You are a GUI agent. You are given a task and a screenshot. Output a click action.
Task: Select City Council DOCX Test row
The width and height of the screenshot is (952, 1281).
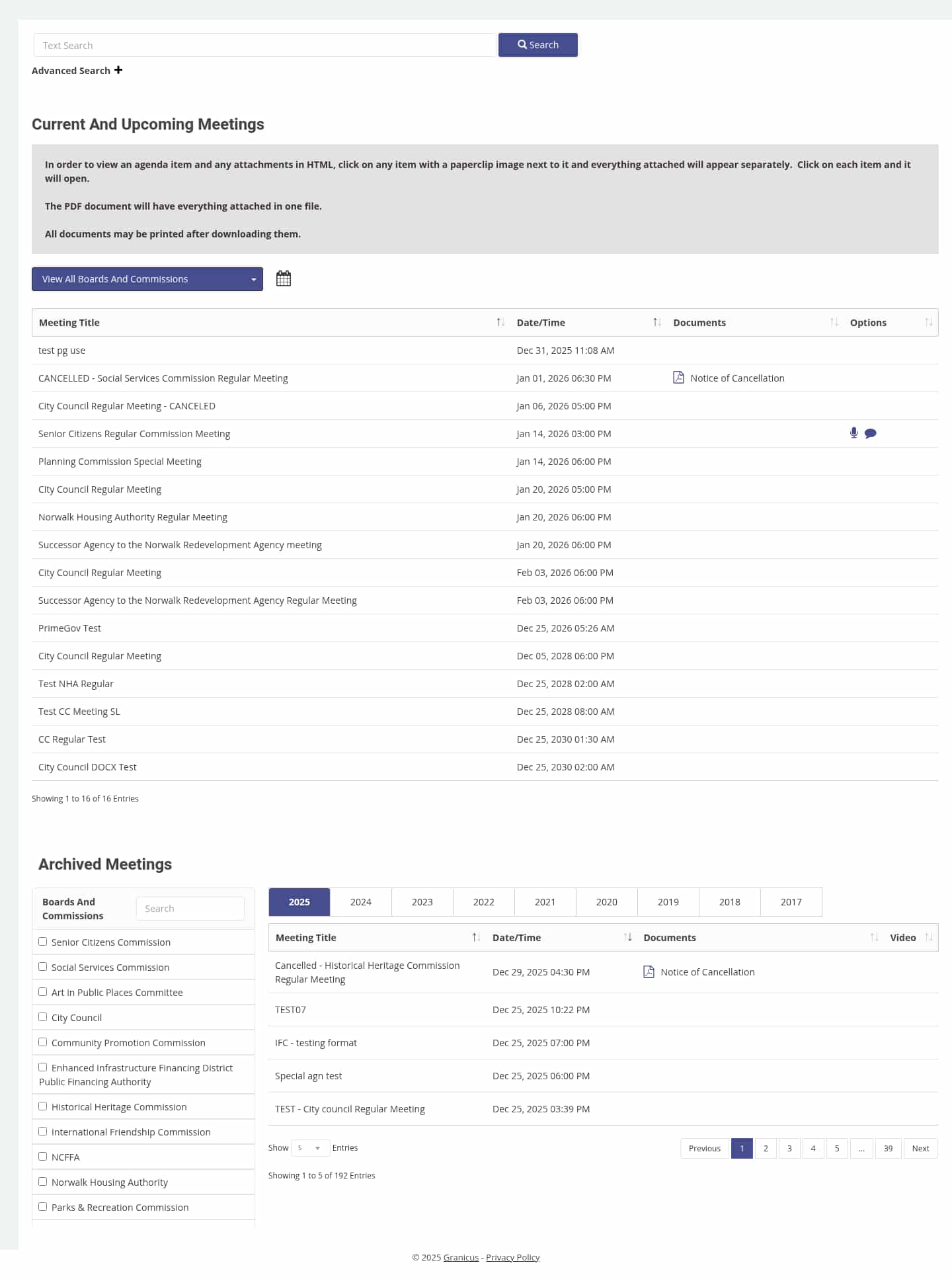(485, 767)
